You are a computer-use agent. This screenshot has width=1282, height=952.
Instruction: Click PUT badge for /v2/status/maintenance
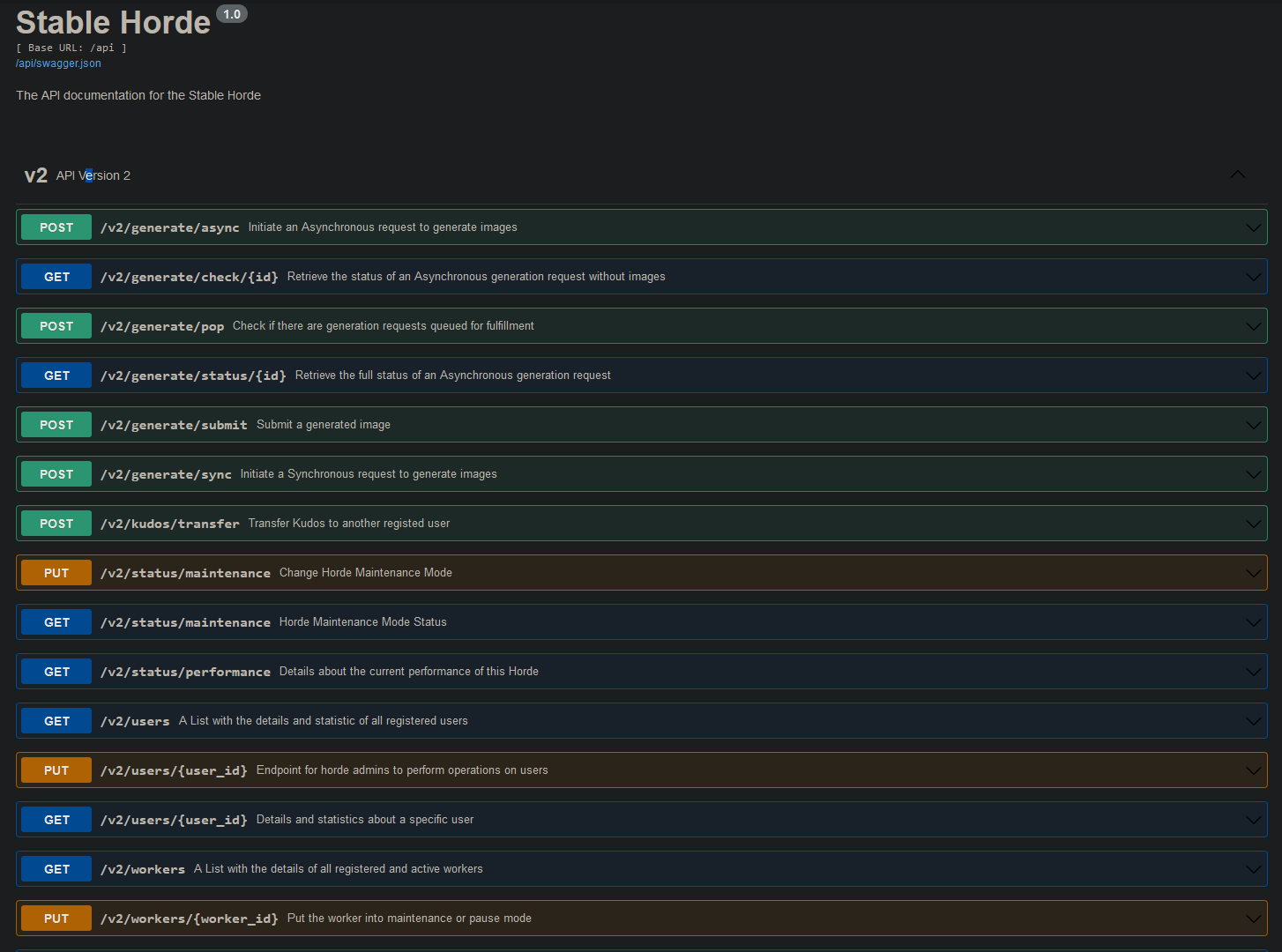coord(56,573)
